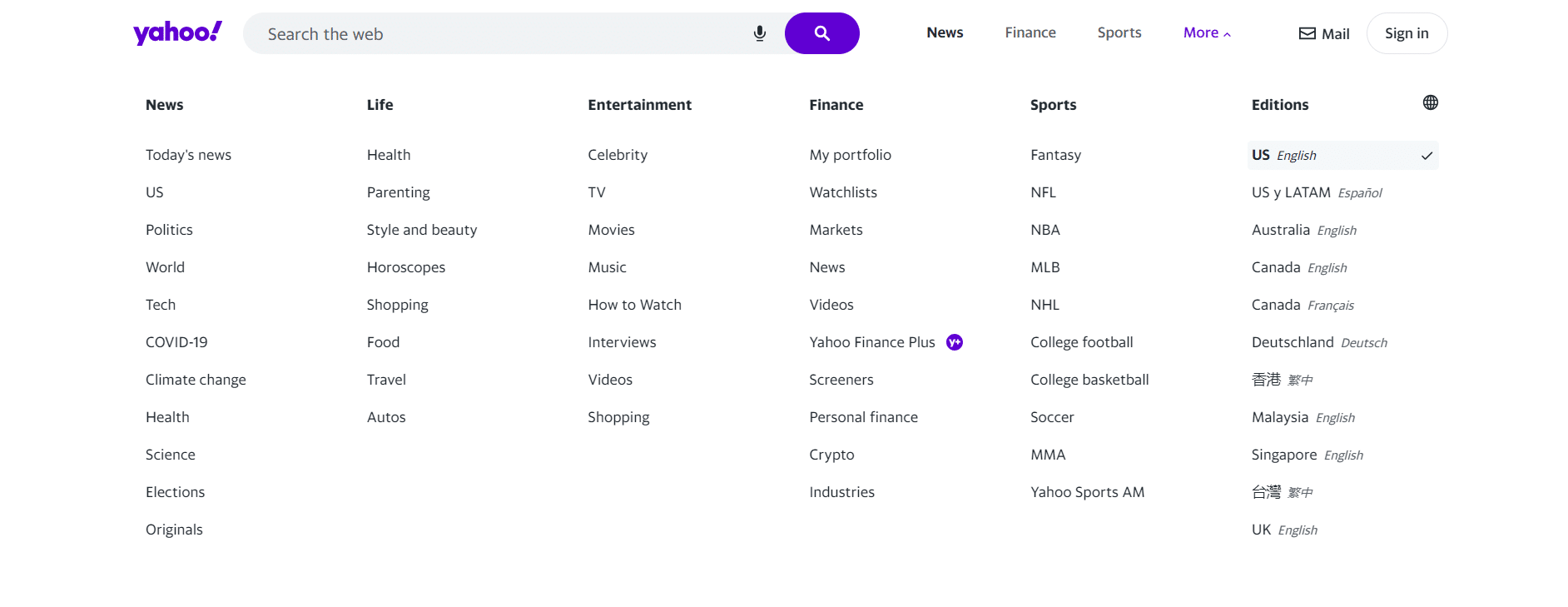The height and width of the screenshot is (607, 1568).
Task: Select the checked US English edition
Action: (x=1342, y=156)
